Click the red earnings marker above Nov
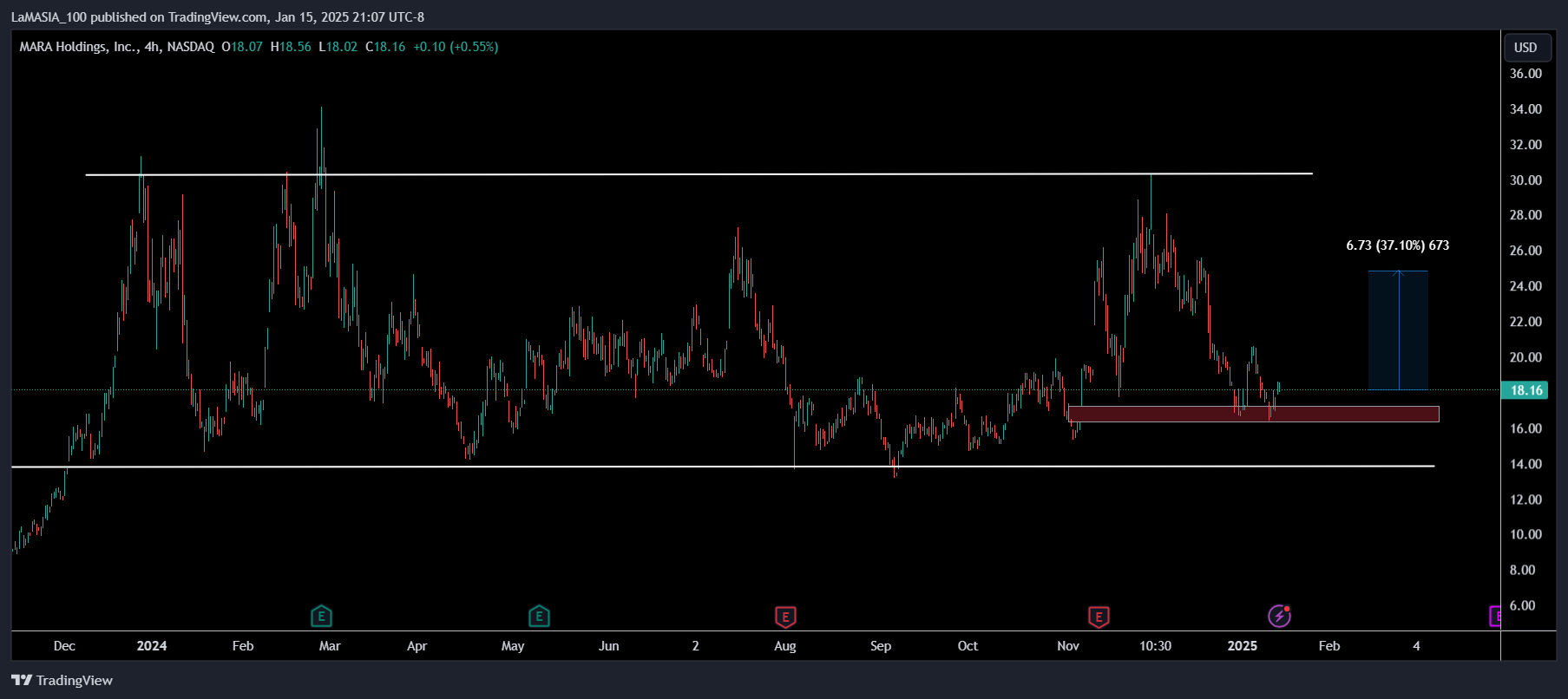Image resolution: width=1568 pixels, height=699 pixels. point(1099,617)
